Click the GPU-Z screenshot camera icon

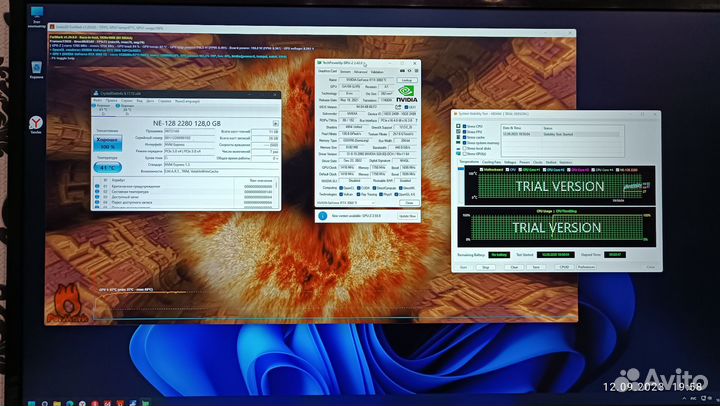point(403,71)
